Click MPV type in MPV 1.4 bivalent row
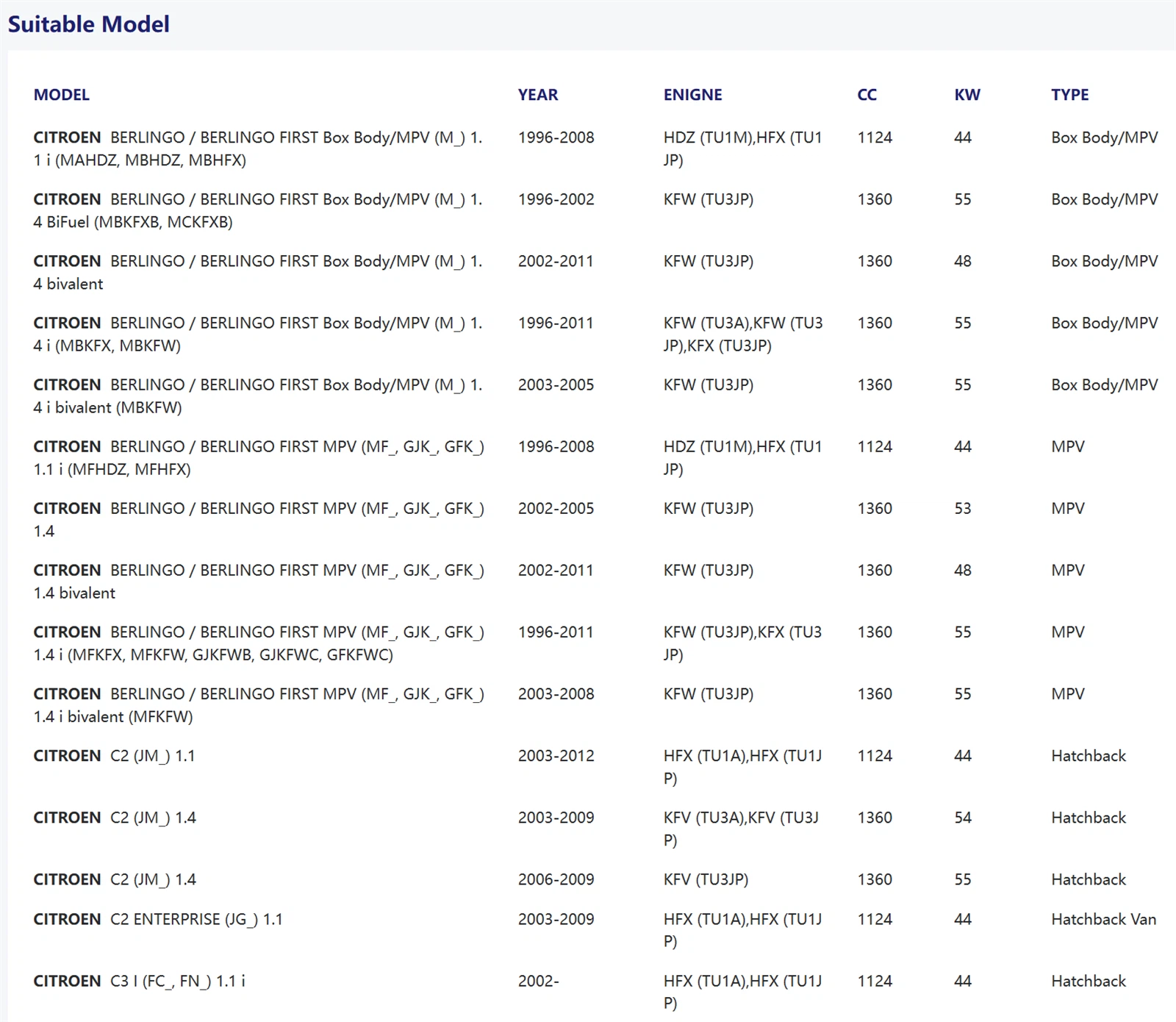Image resolution: width=1176 pixels, height=1022 pixels. coord(1067,570)
